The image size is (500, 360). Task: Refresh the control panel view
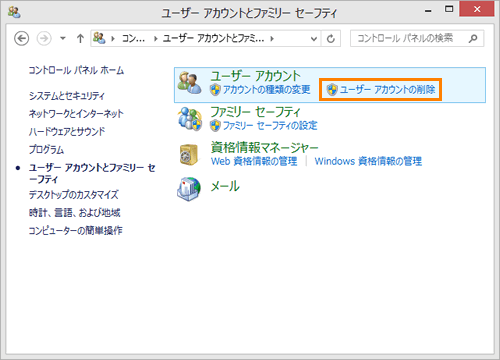pyautogui.click(x=331, y=39)
